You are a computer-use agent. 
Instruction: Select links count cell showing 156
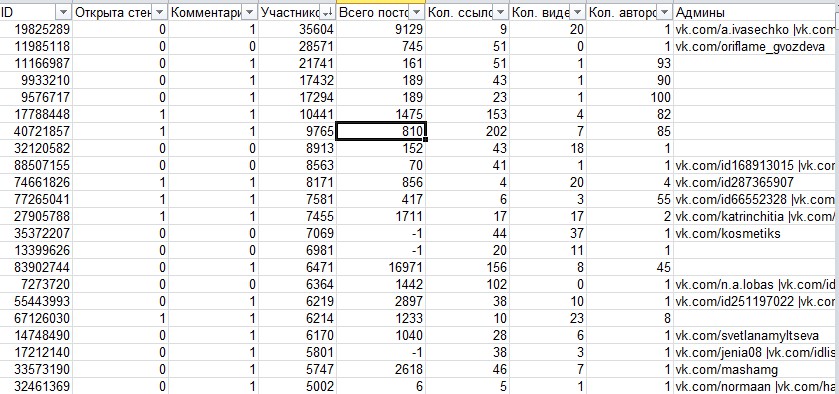(467, 267)
